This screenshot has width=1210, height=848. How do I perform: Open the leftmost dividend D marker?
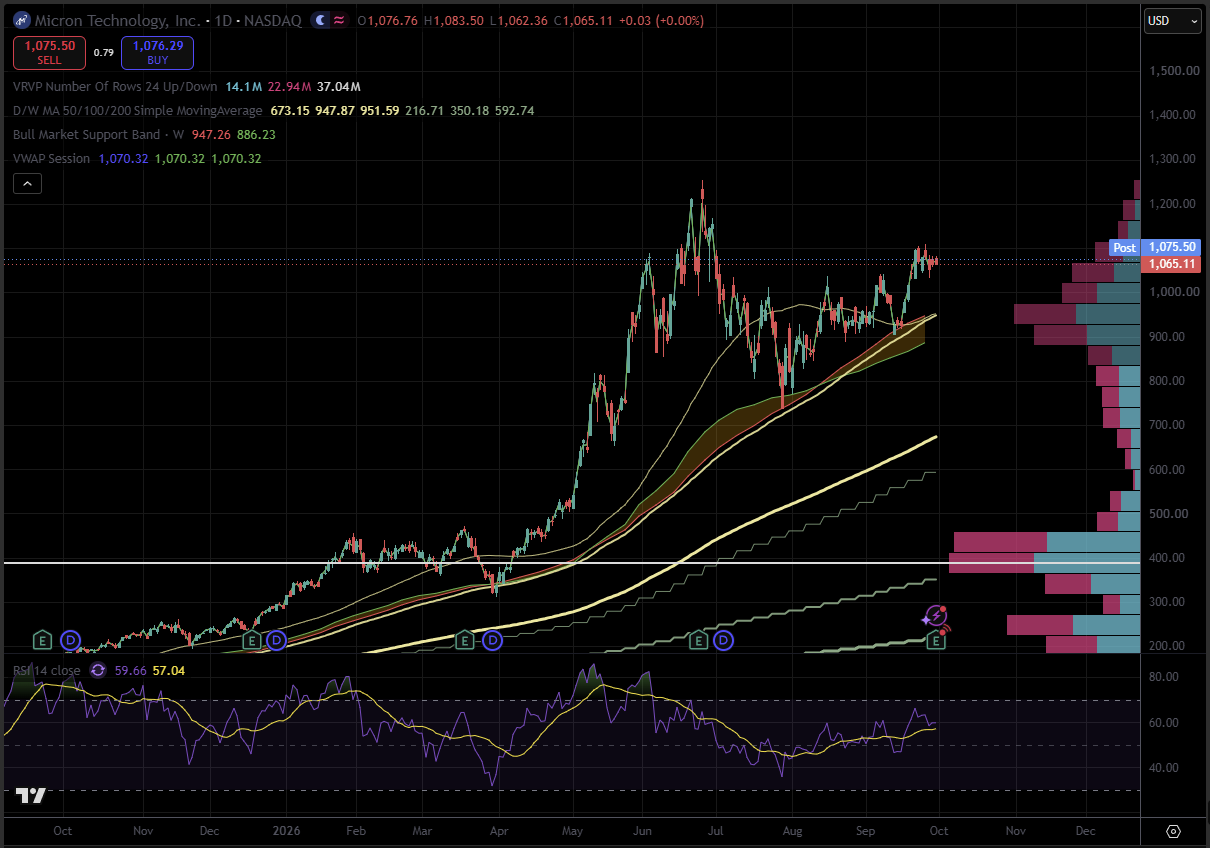70,639
